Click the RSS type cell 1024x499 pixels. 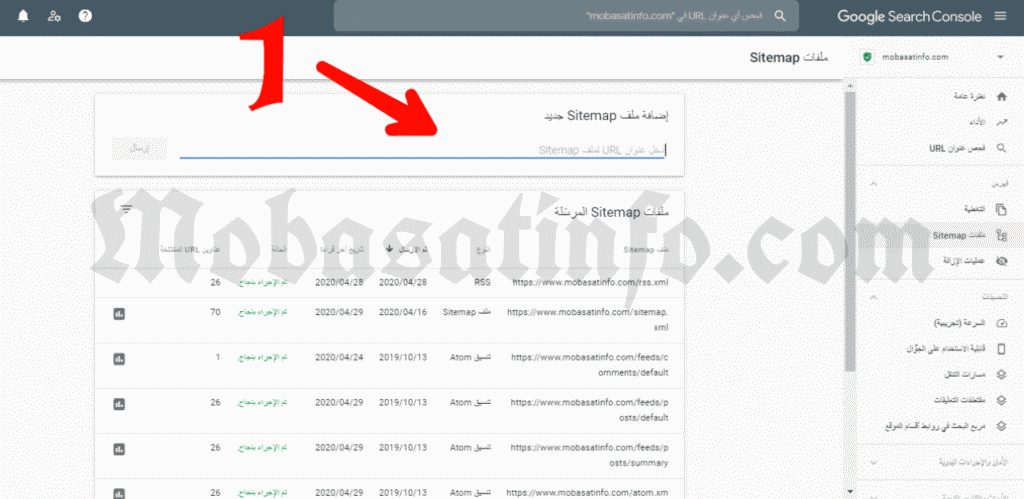click(x=483, y=283)
